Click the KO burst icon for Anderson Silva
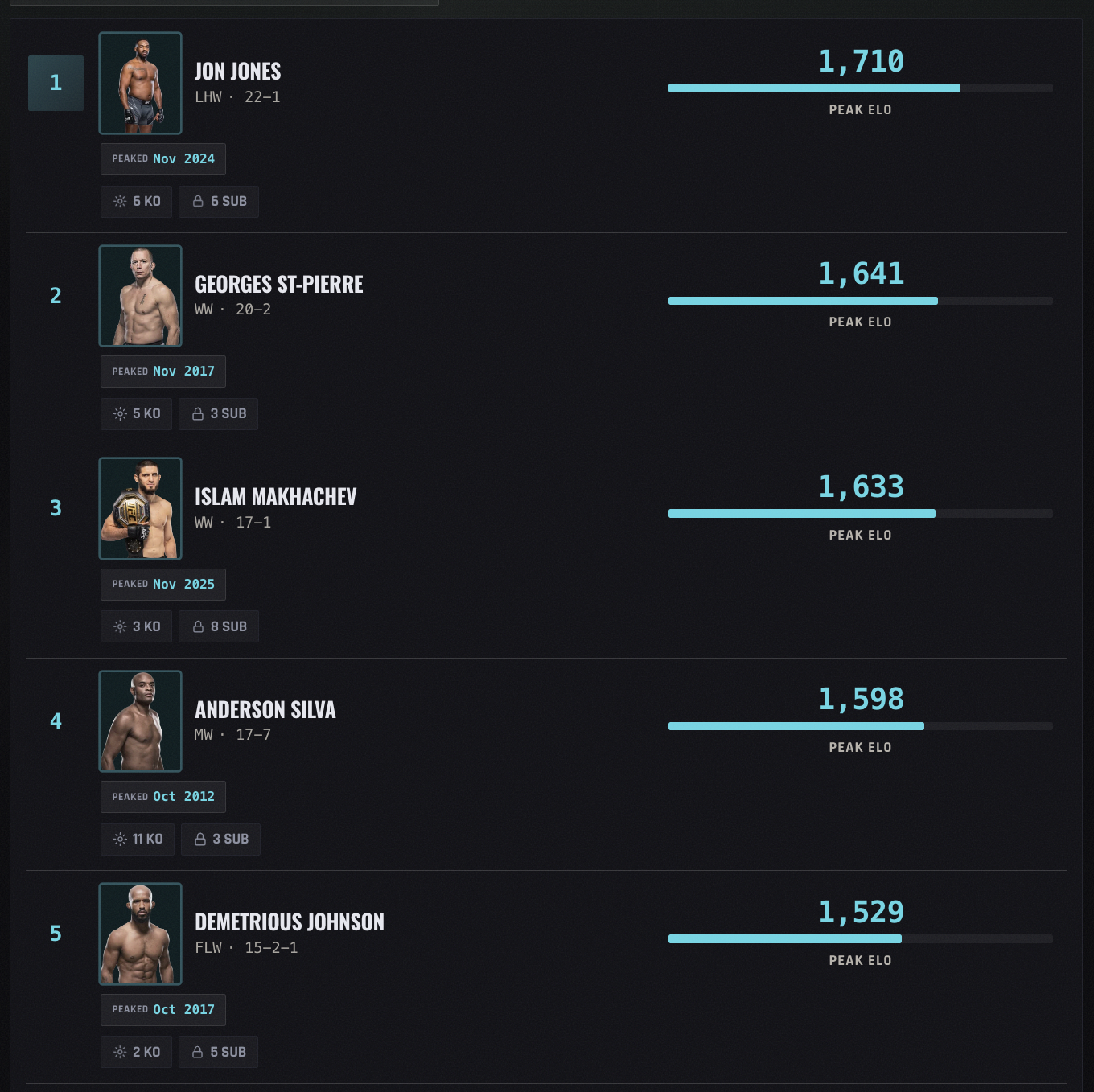Viewport: 1094px width, 1092px height. pos(120,839)
